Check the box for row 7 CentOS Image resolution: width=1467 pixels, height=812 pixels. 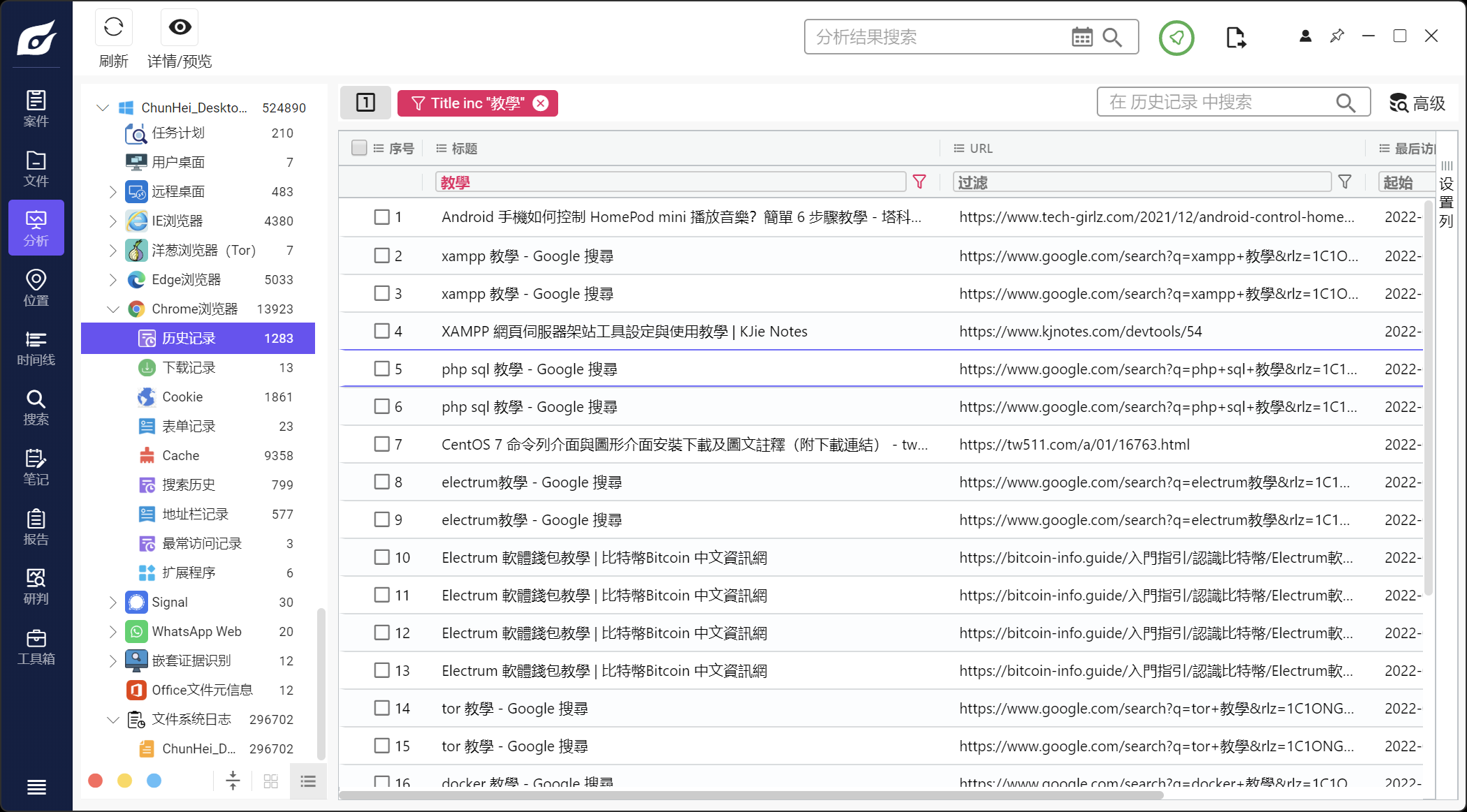coord(381,444)
